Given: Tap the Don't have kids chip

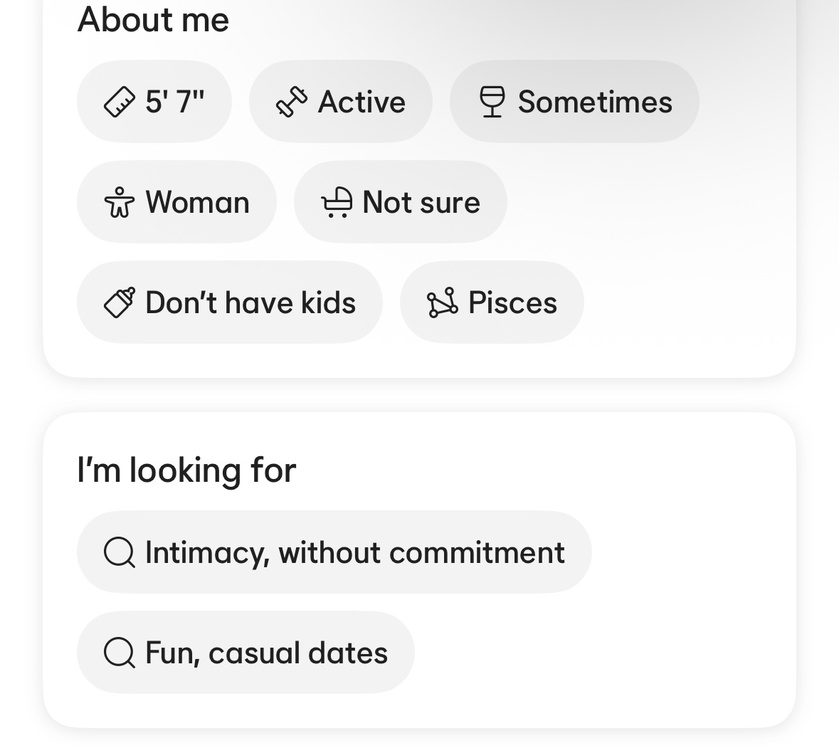Looking at the screenshot, I should (x=229, y=302).
